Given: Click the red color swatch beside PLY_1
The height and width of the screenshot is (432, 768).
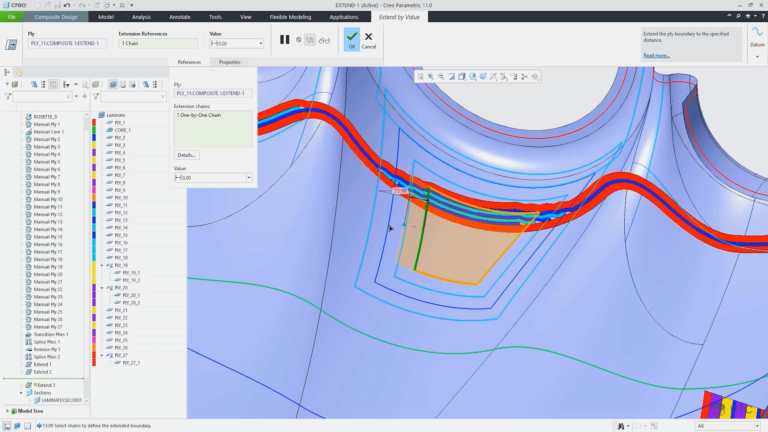Looking at the screenshot, I should tap(94, 122).
